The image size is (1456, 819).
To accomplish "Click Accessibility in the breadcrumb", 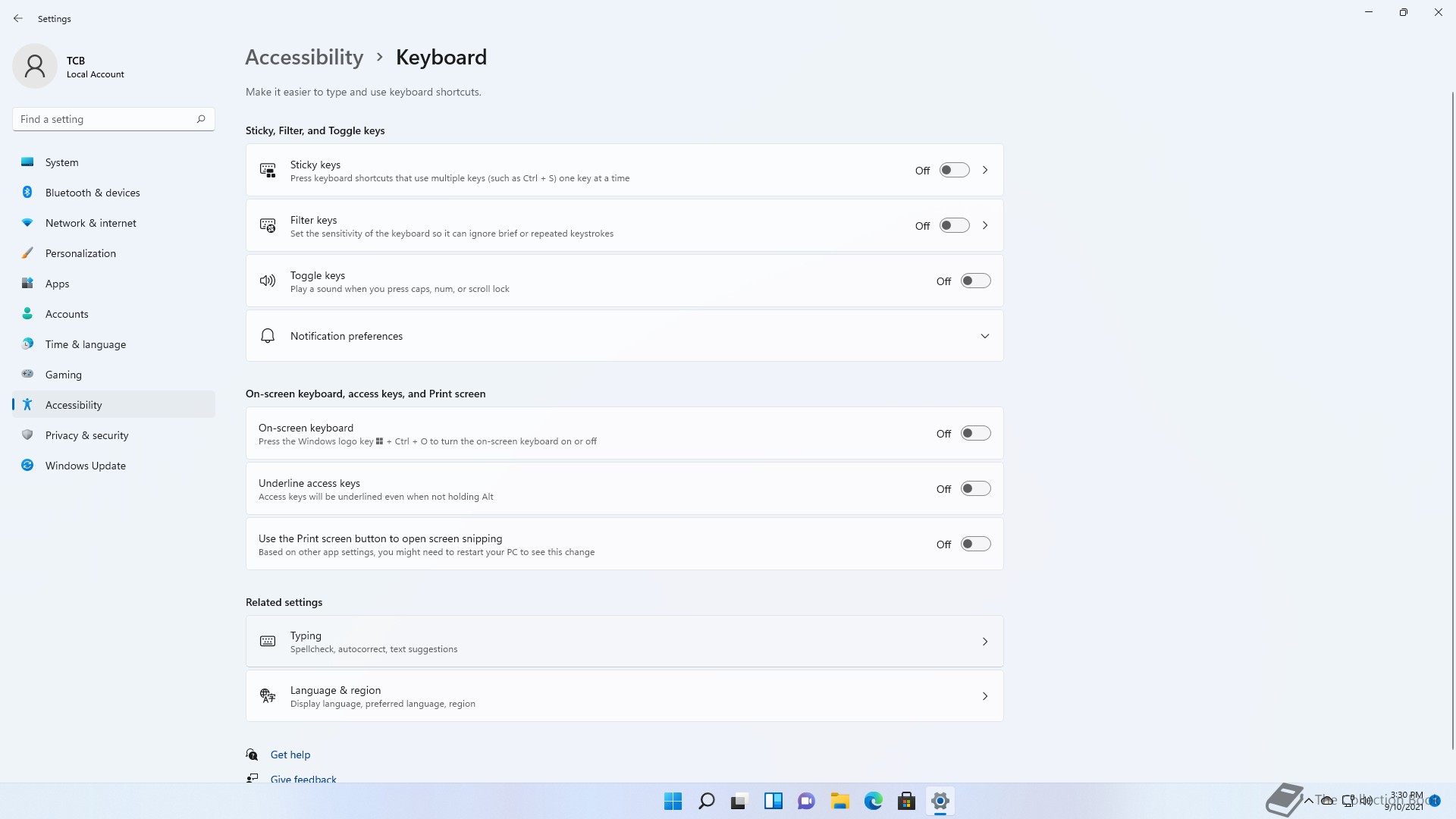I will click(x=304, y=58).
